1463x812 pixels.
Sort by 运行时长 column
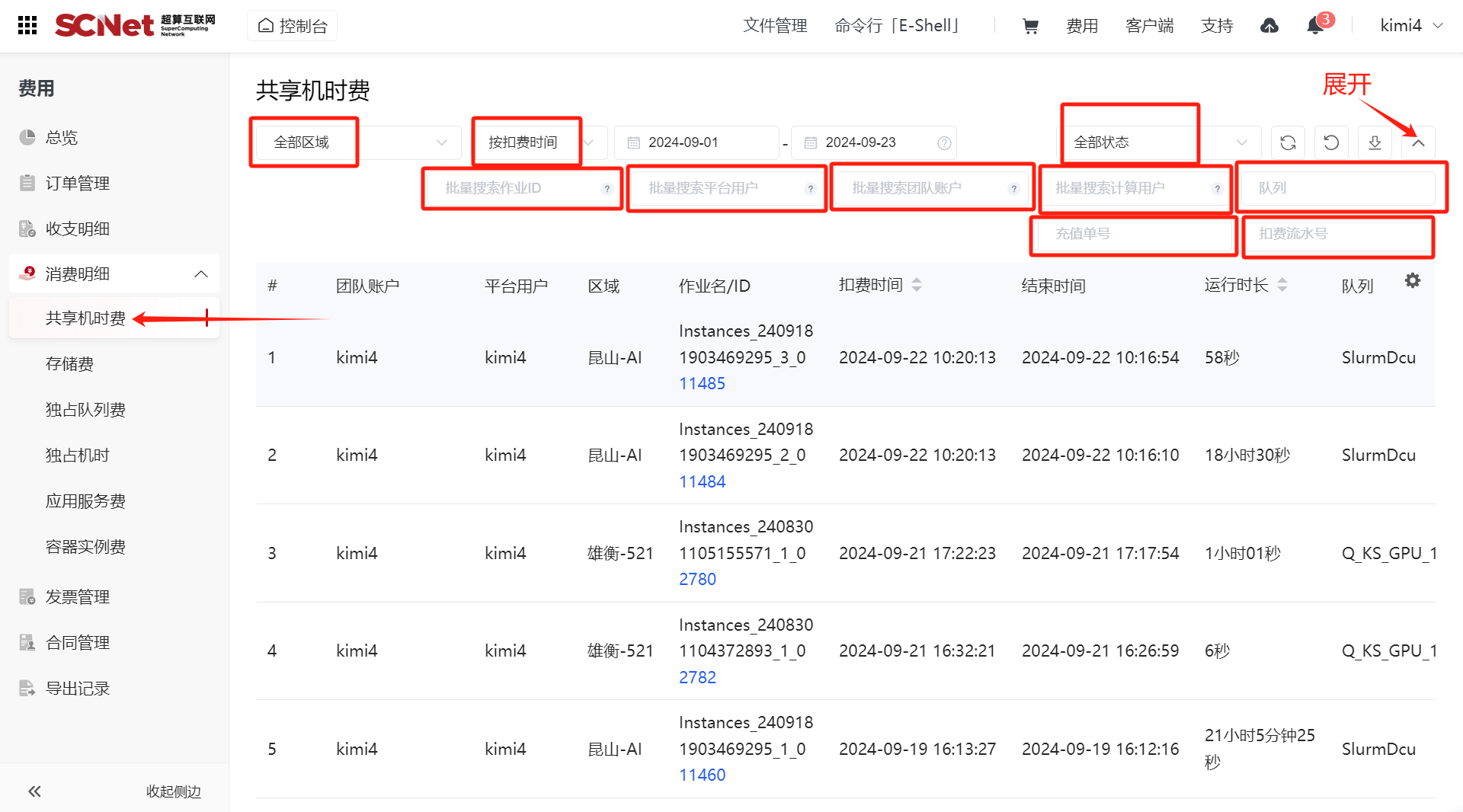[1282, 285]
